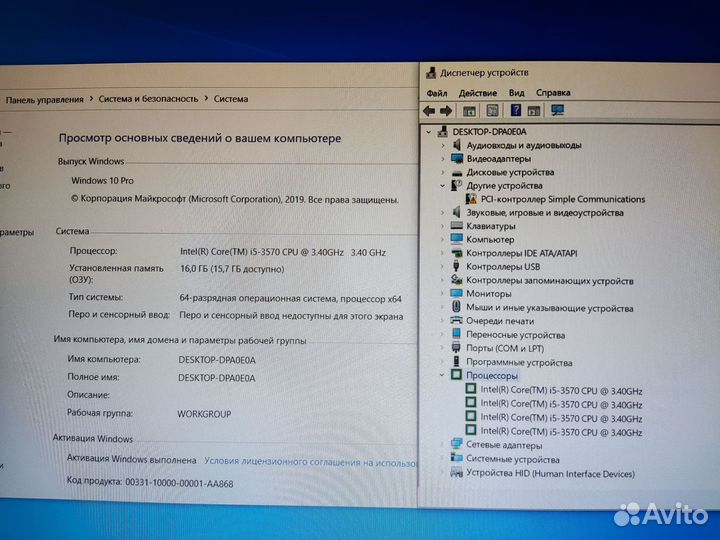This screenshot has height=540, width=720.
Task: Click the WORKGROUP value
Action: point(204,414)
